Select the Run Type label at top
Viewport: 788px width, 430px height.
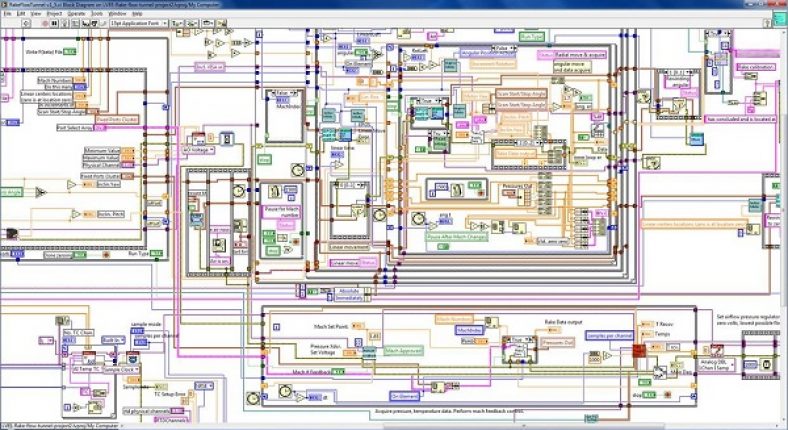point(532,37)
